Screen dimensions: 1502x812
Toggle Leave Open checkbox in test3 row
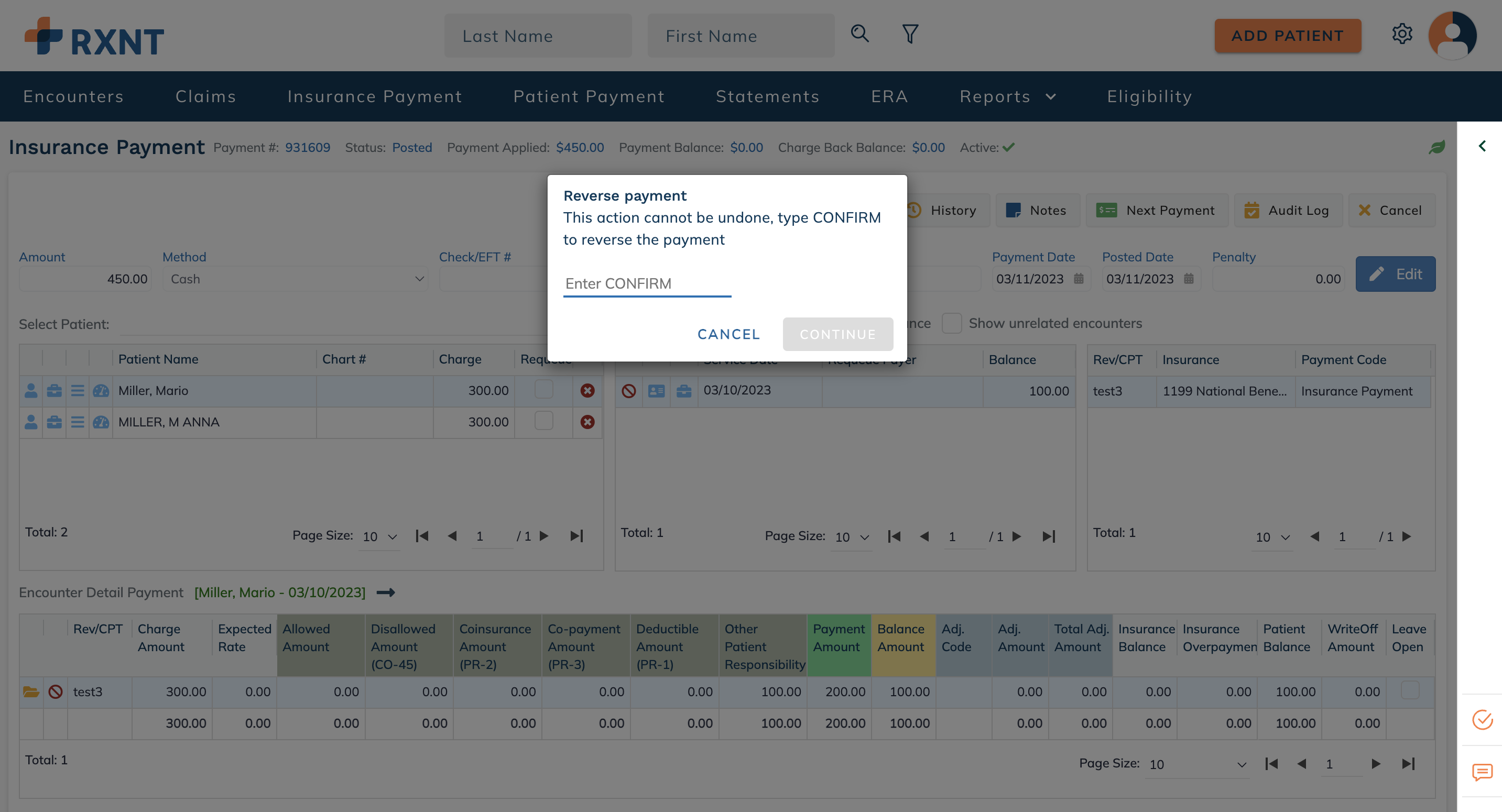tap(1410, 690)
